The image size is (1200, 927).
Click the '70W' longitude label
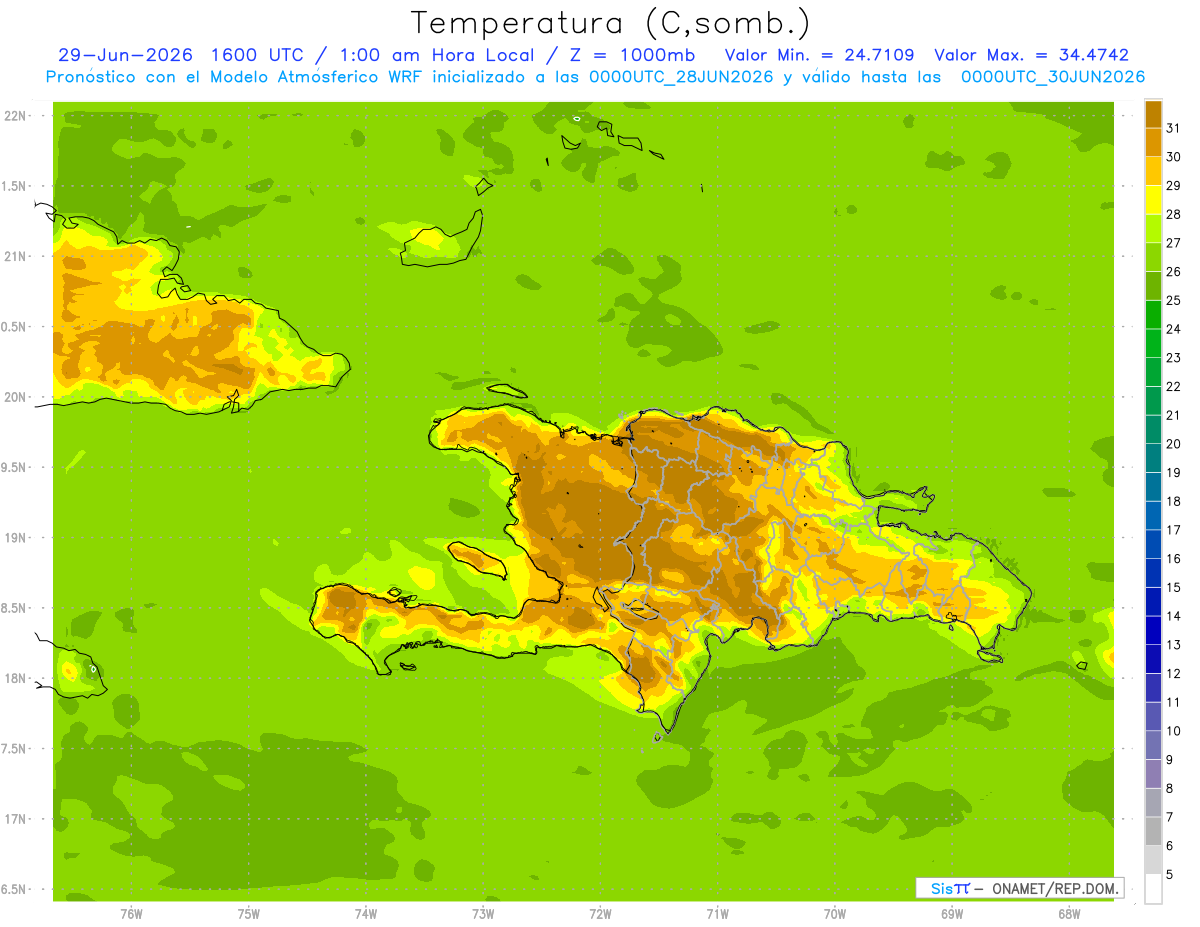pos(835,913)
